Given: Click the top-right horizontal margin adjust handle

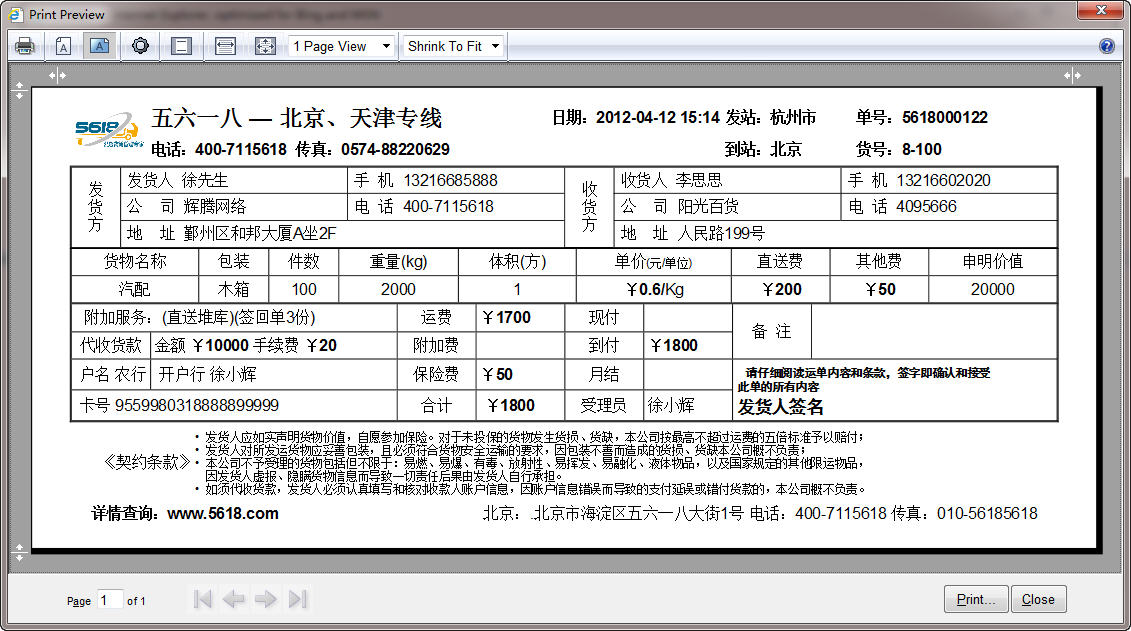Looking at the screenshot, I should tap(1072, 75).
